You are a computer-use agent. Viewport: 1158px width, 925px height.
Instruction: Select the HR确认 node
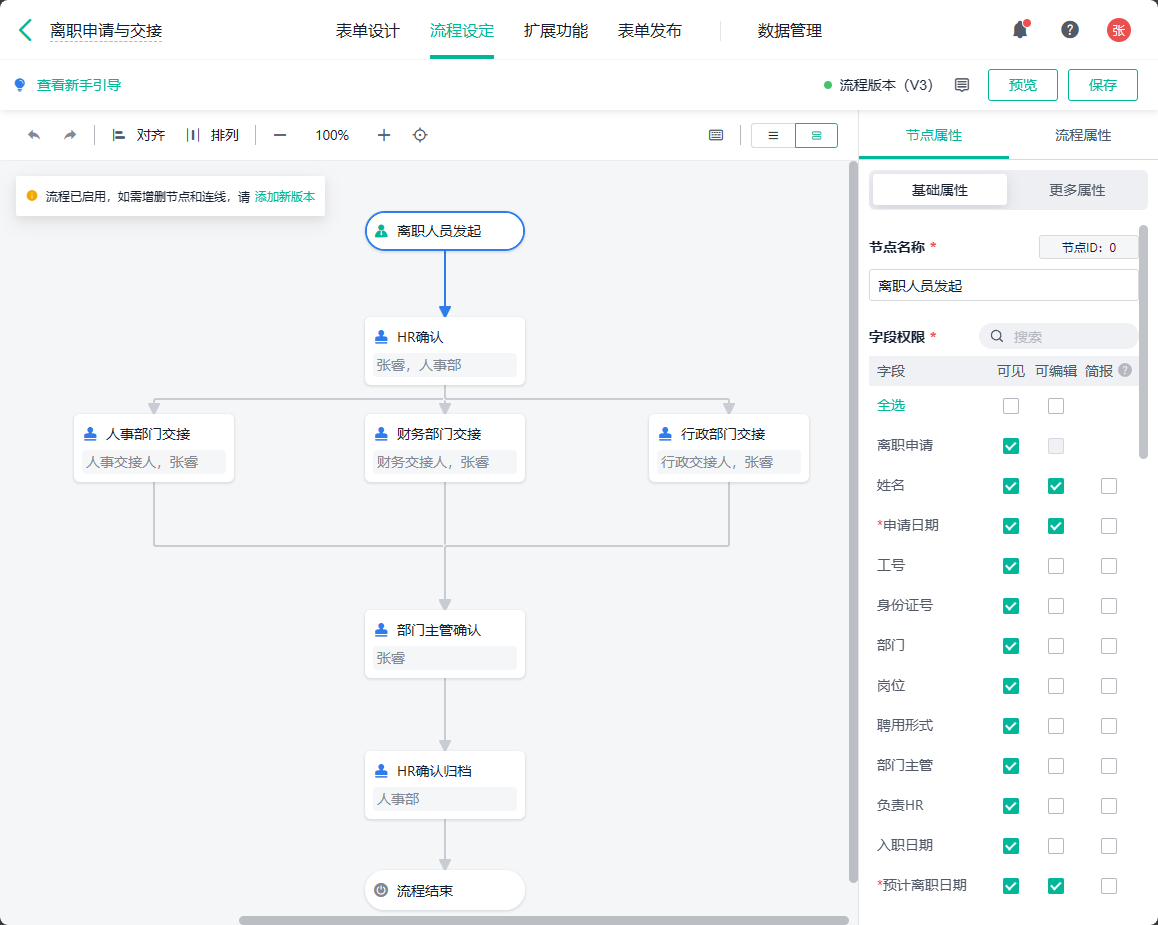(x=445, y=351)
